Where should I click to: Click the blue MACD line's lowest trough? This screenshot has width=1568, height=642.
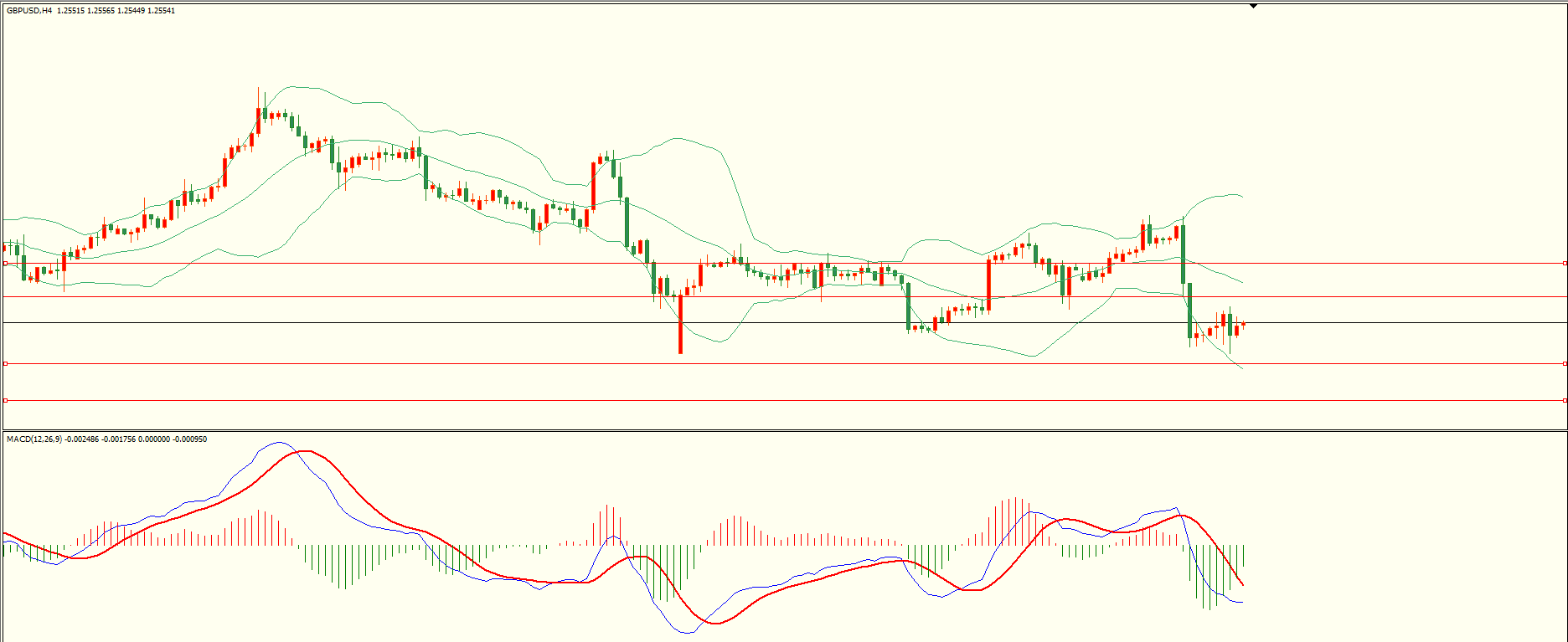click(x=687, y=633)
